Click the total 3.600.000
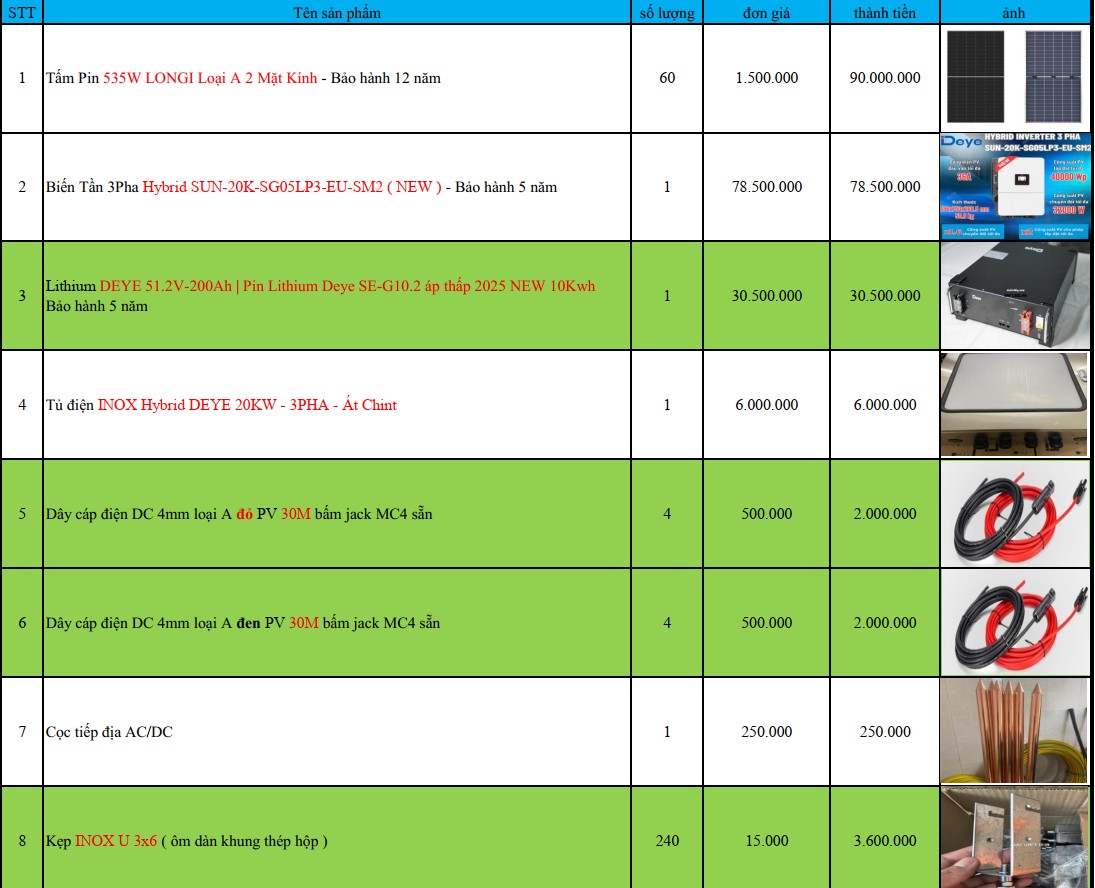The image size is (1095, 888). point(885,841)
